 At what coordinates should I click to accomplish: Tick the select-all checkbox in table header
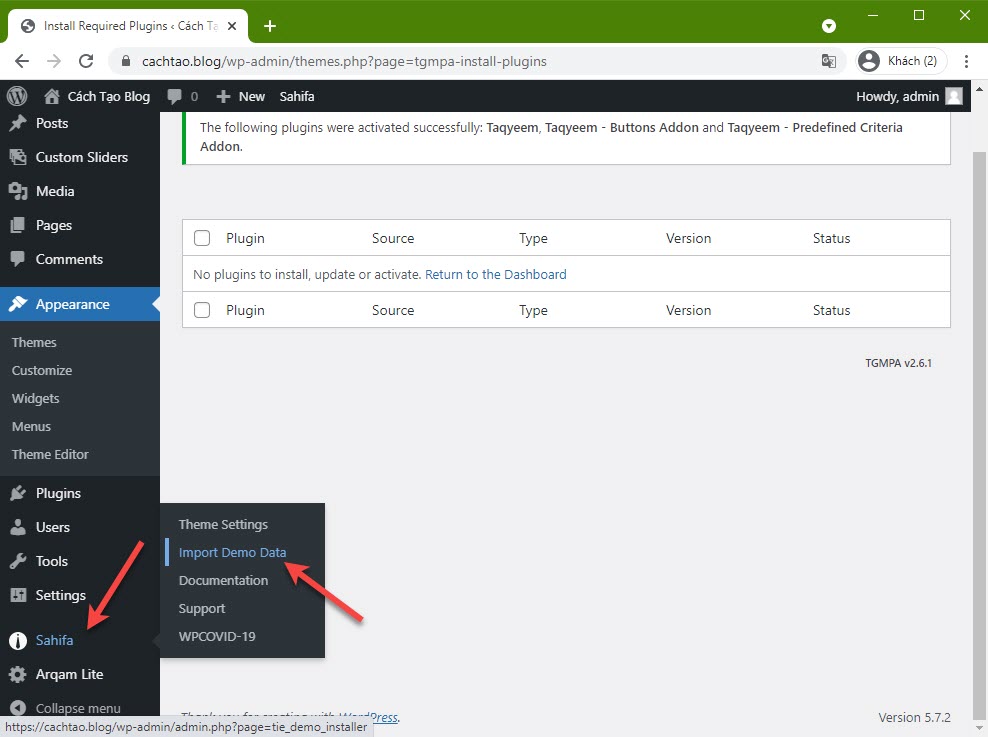[x=202, y=238]
